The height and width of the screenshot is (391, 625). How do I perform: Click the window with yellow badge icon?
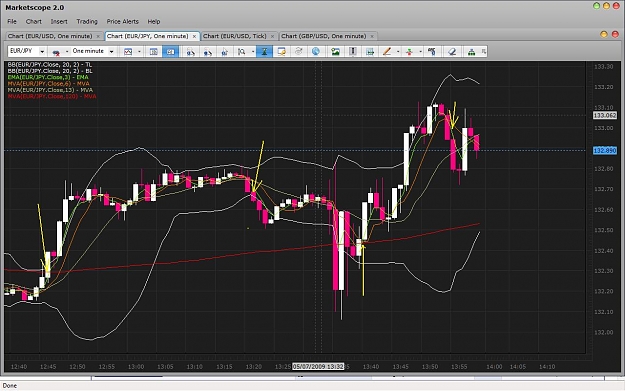tap(281, 51)
